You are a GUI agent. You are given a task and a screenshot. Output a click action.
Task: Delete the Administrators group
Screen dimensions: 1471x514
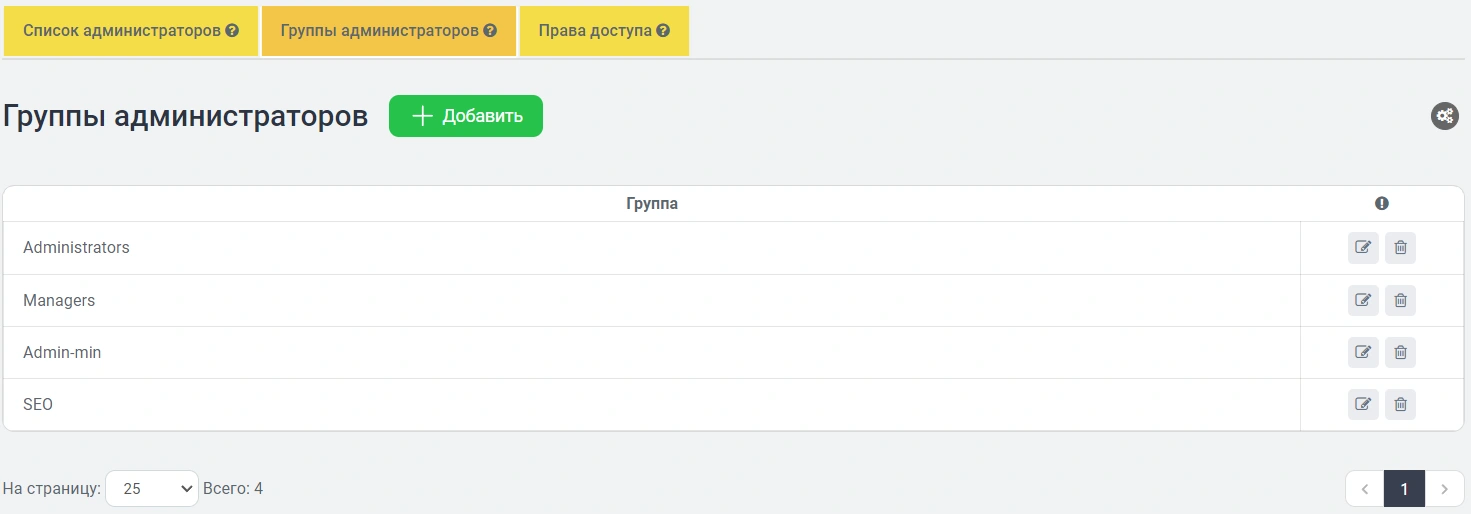(x=1400, y=248)
